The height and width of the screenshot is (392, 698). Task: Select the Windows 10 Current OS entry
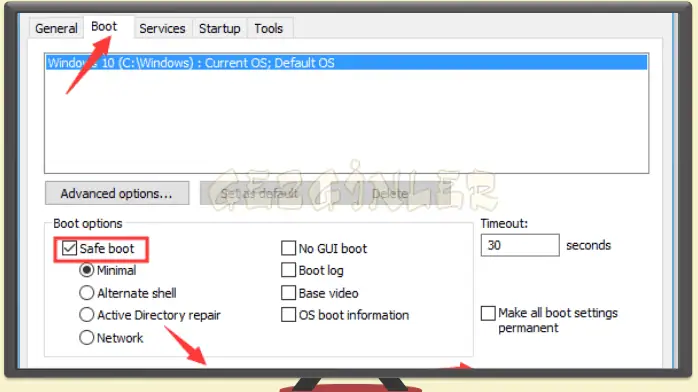pos(346,63)
